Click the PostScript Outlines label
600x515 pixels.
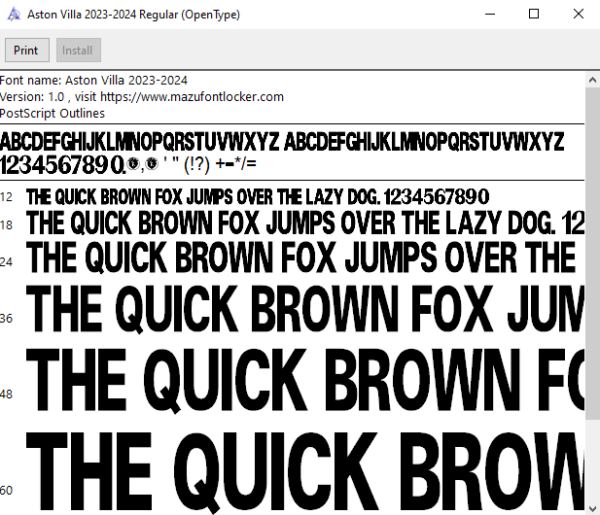tap(52, 113)
